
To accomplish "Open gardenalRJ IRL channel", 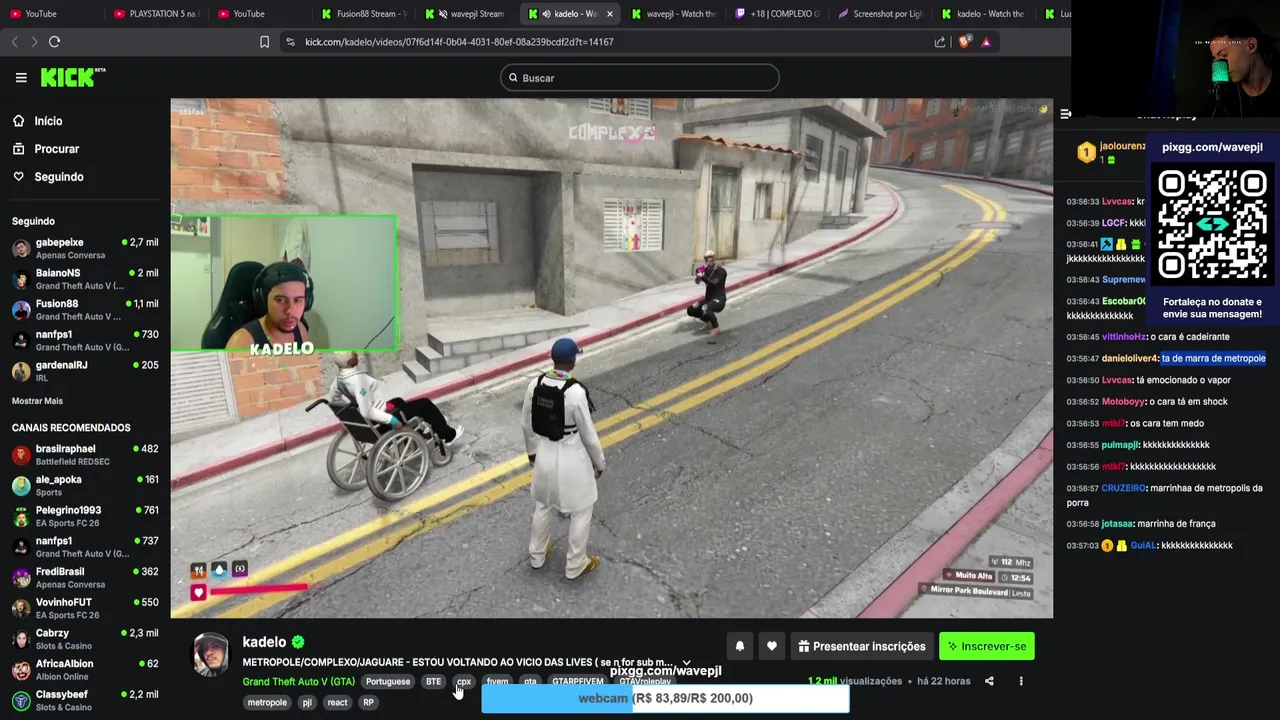I will pyautogui.click(x=85, y=371).
